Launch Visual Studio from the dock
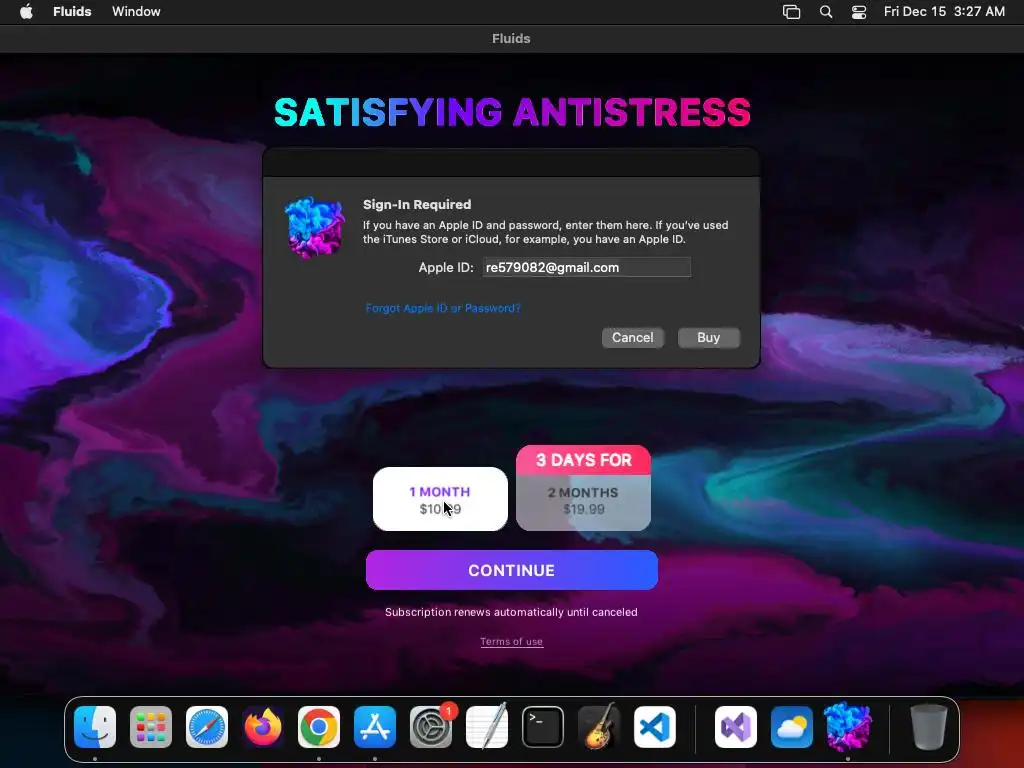The height and width of the screenshot is (768, 1024). click(736, 727)
